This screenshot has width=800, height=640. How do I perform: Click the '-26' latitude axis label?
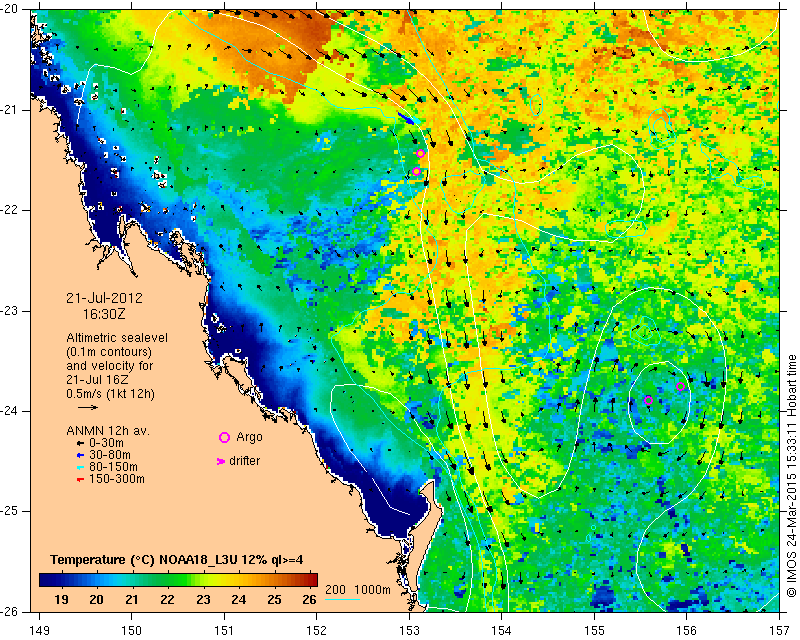tap(10, 611)
